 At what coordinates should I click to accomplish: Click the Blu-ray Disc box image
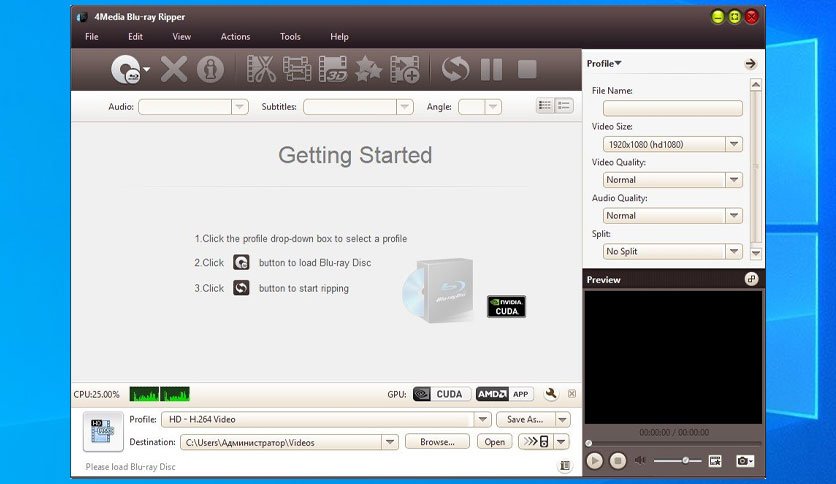click(x=439, y=291)
